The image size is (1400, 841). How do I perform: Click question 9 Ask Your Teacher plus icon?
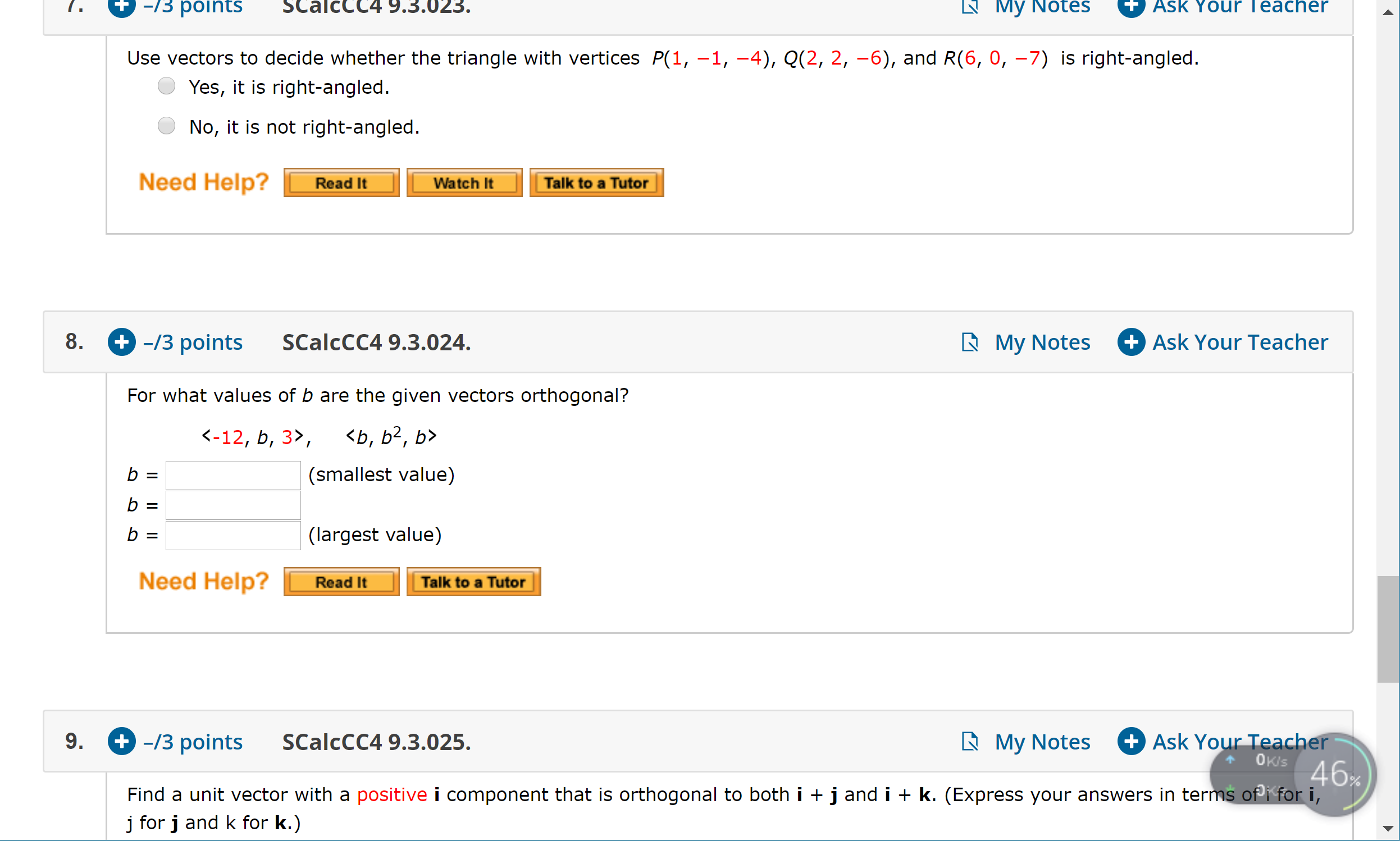[x=1131, y=741]
